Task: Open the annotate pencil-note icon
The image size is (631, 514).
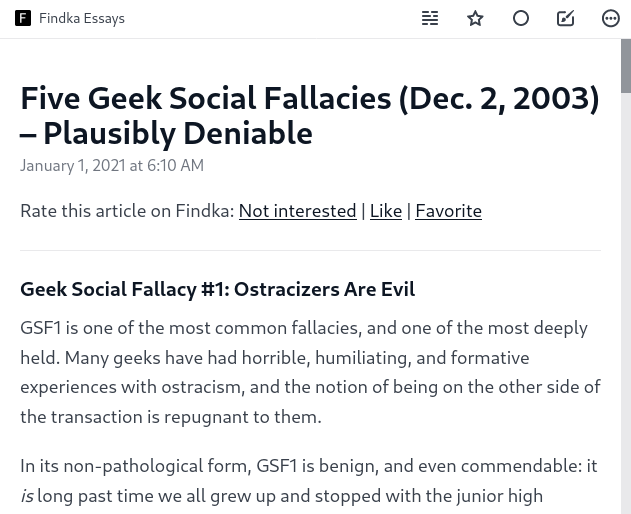Action: 565,19
